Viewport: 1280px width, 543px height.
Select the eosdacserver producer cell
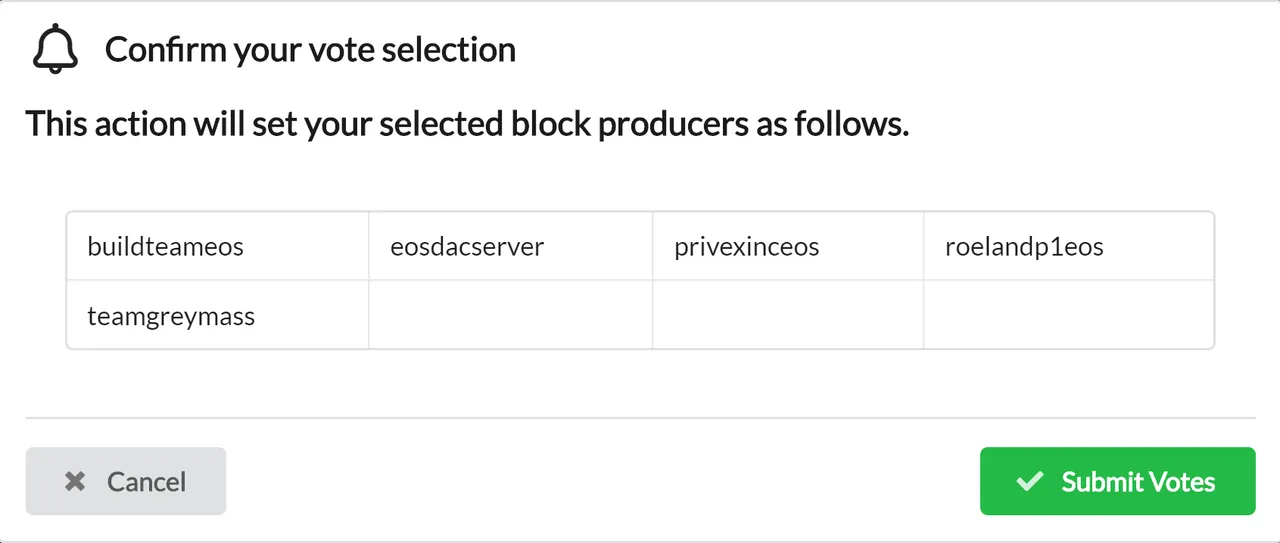pos(511,246)
